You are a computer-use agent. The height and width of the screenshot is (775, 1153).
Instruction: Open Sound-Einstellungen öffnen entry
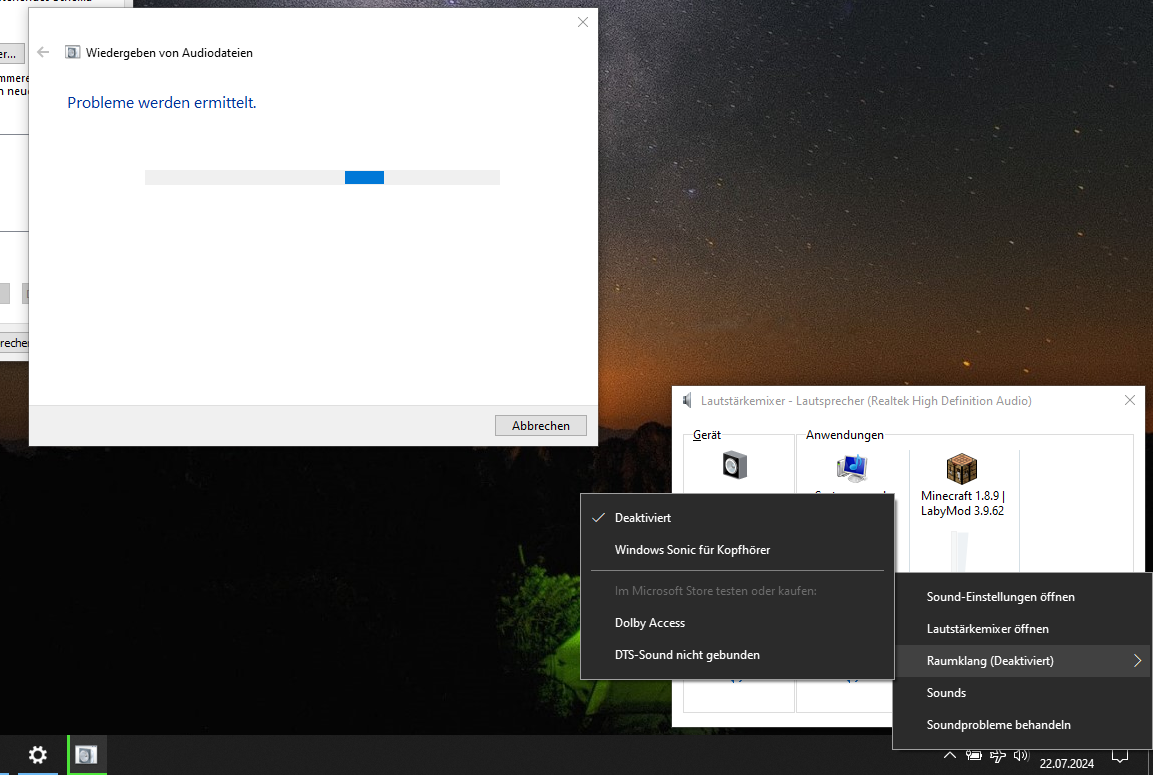[x=1022, y=597]
